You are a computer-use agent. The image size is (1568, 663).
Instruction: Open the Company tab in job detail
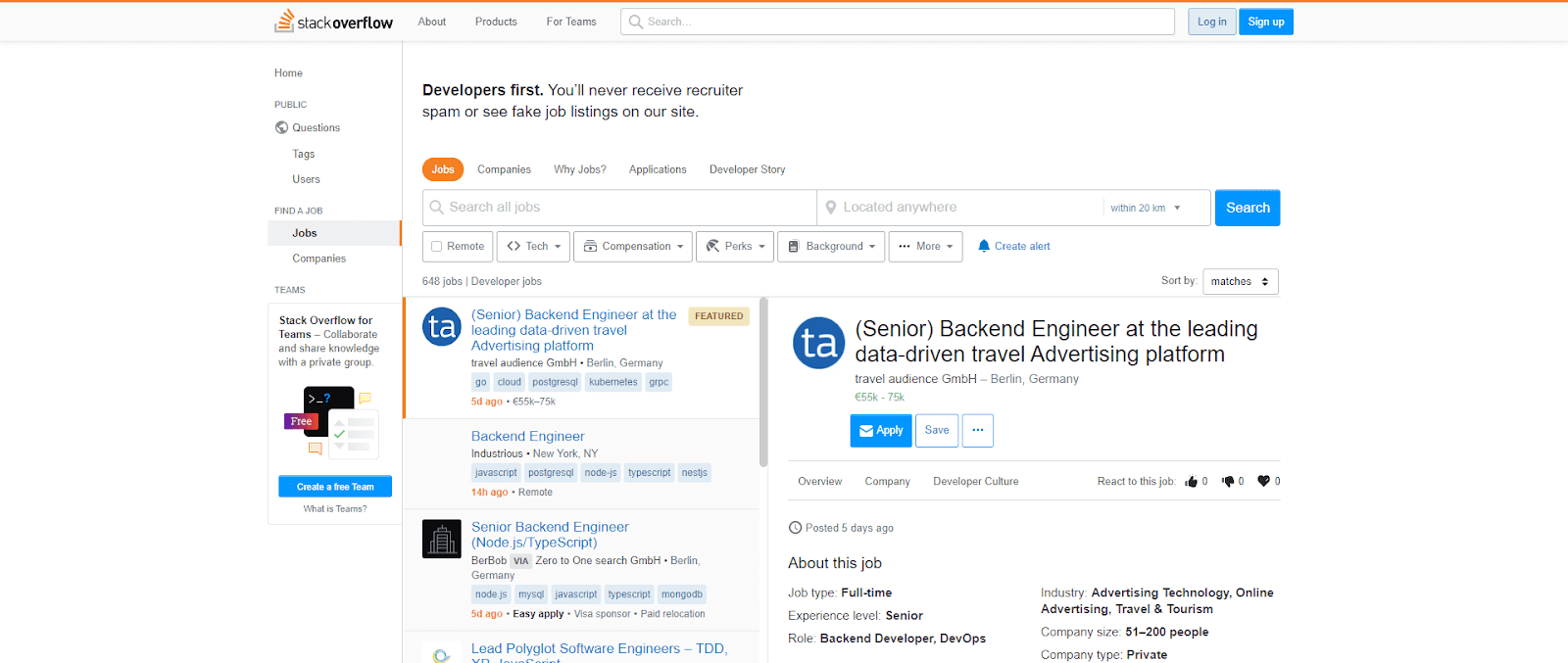tap(888, 482)
